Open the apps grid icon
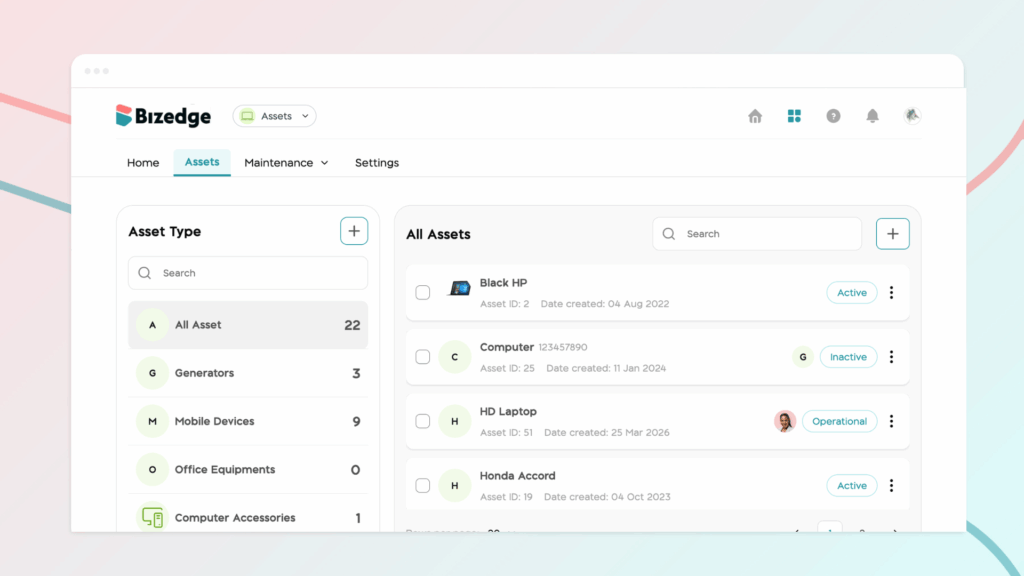 [x=794, y=116]
